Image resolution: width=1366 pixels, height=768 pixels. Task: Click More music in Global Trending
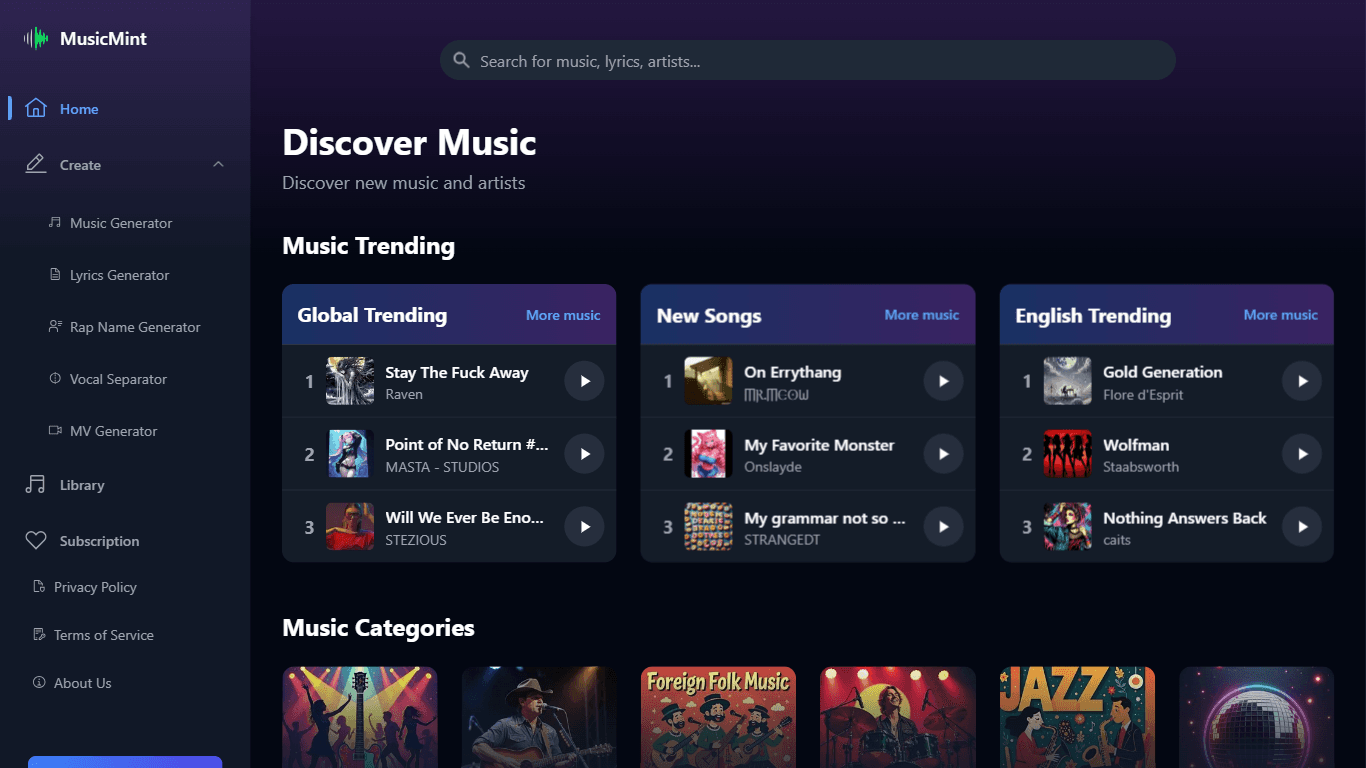tap(563, 315)
